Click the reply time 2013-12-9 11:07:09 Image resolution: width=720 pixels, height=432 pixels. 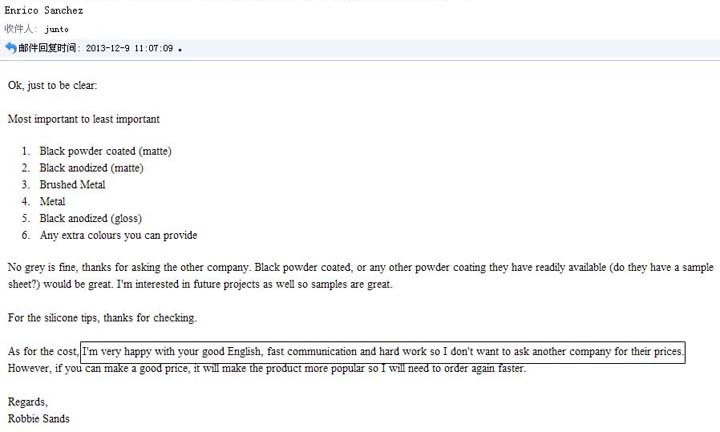click(x=129, y=48)
